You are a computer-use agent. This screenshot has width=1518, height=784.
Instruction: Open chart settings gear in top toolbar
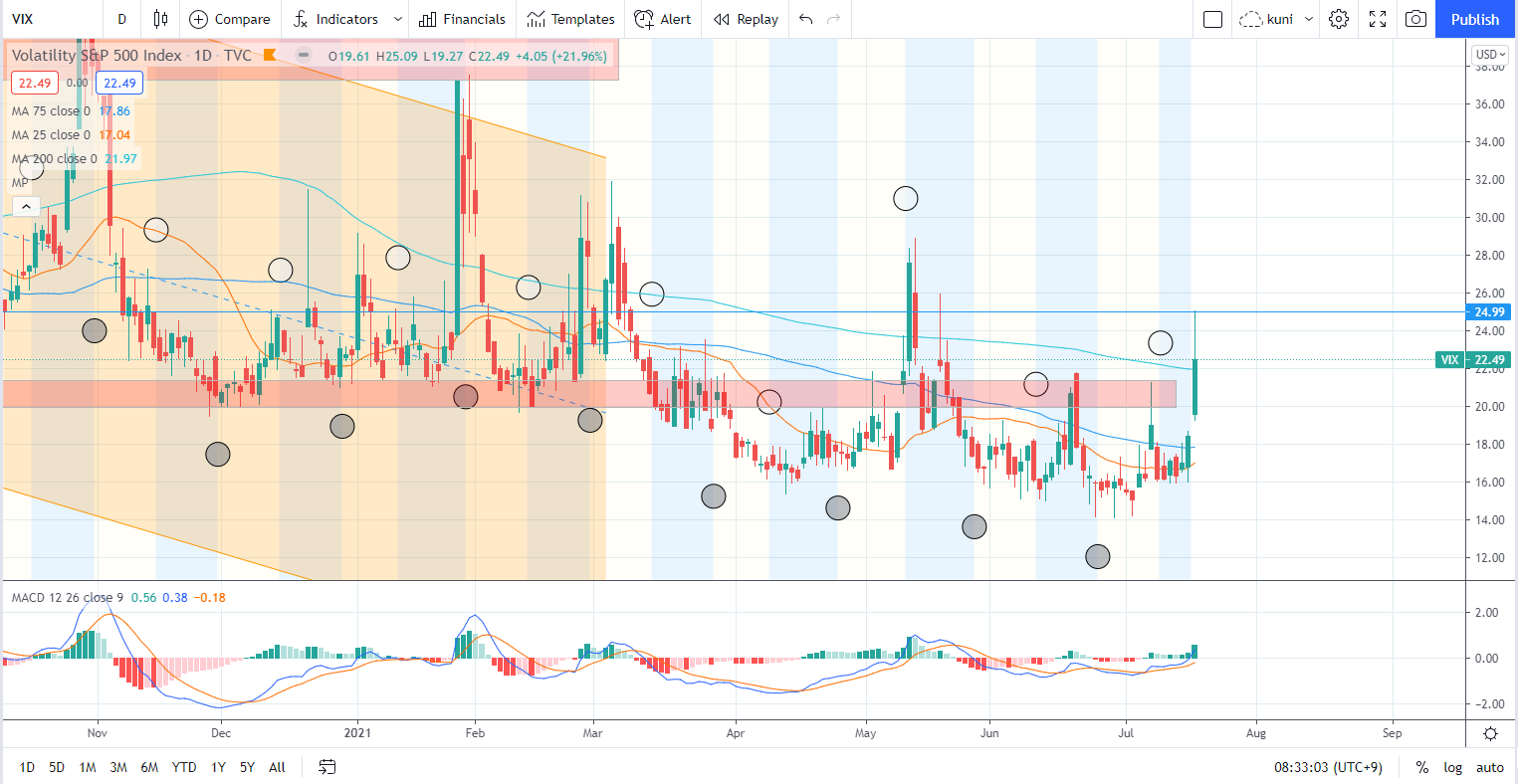1339,19
